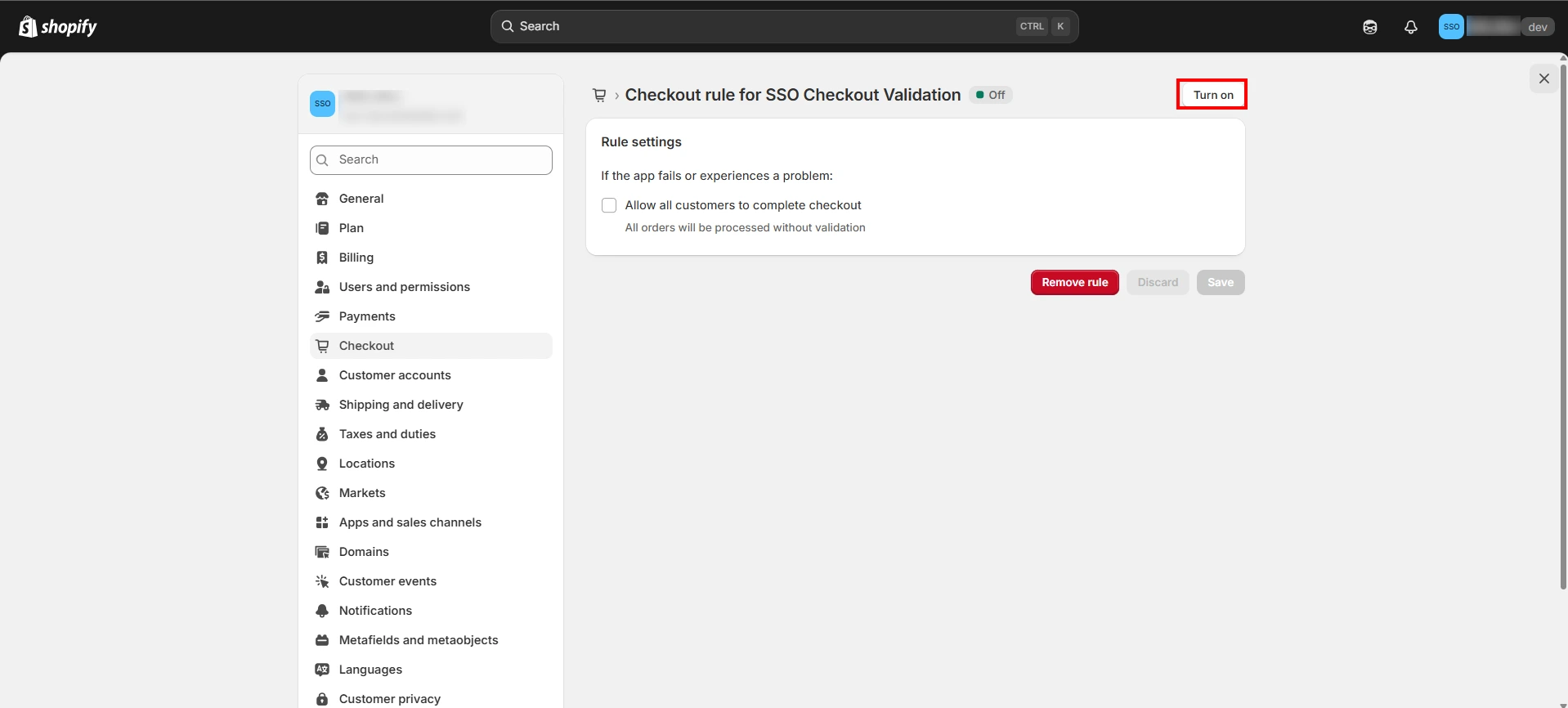Screen dimensions: 1568x708
Task: Open General settings
Action: pyautogui.click(x=431, y=199)
